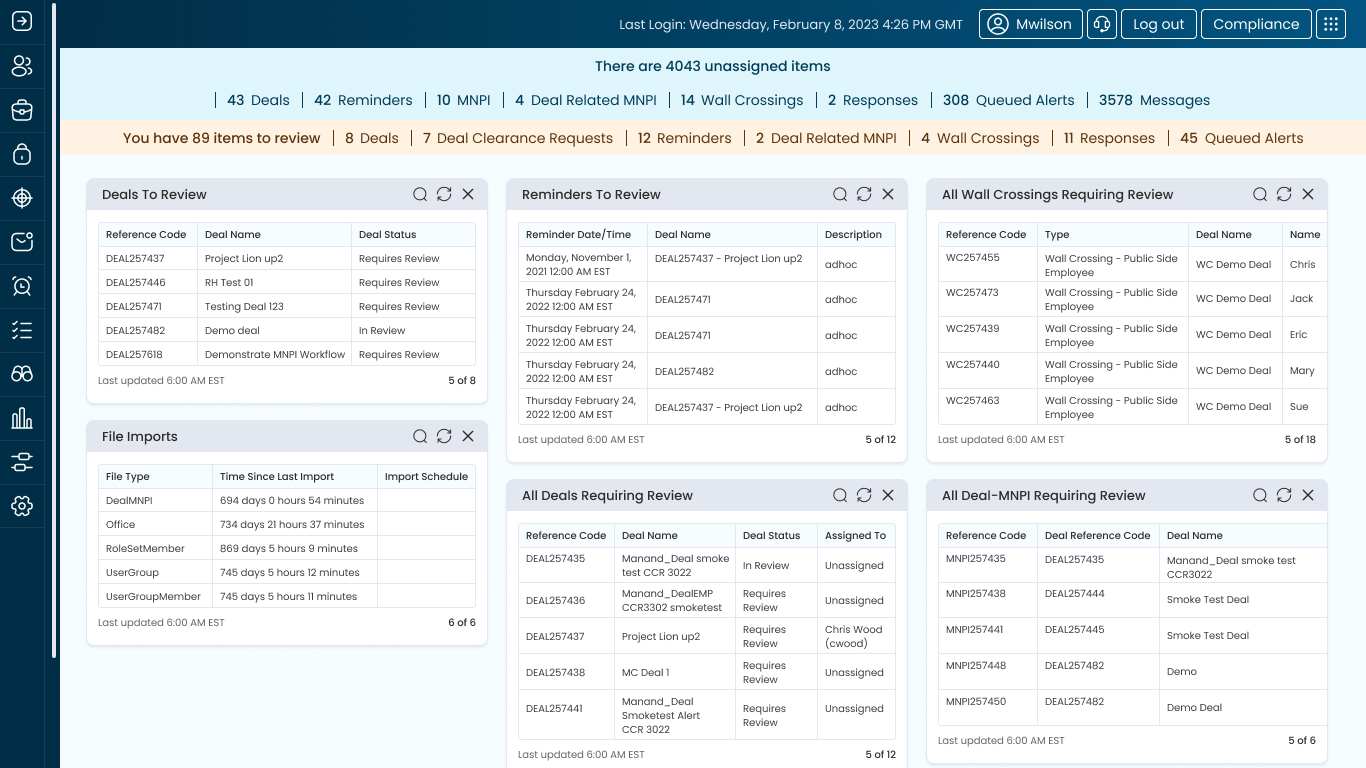
Task: Click the Compliance button
Action: click(1256, 24)
